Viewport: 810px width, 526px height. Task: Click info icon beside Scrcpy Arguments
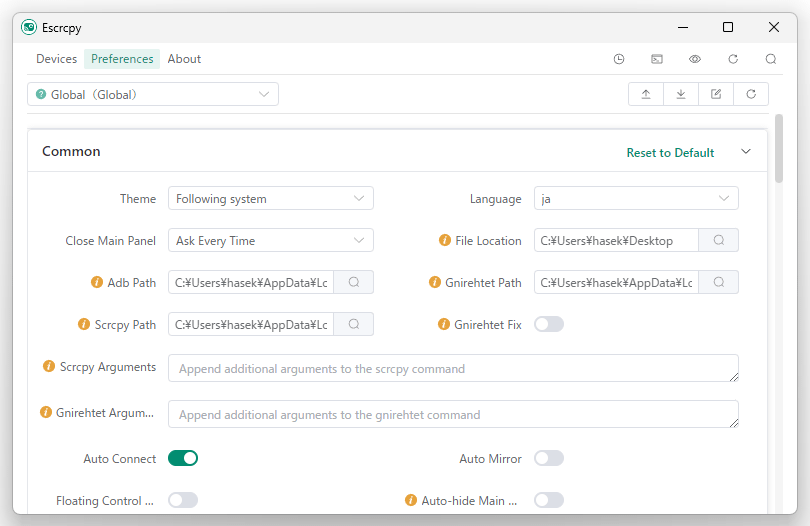click(49, 366)
